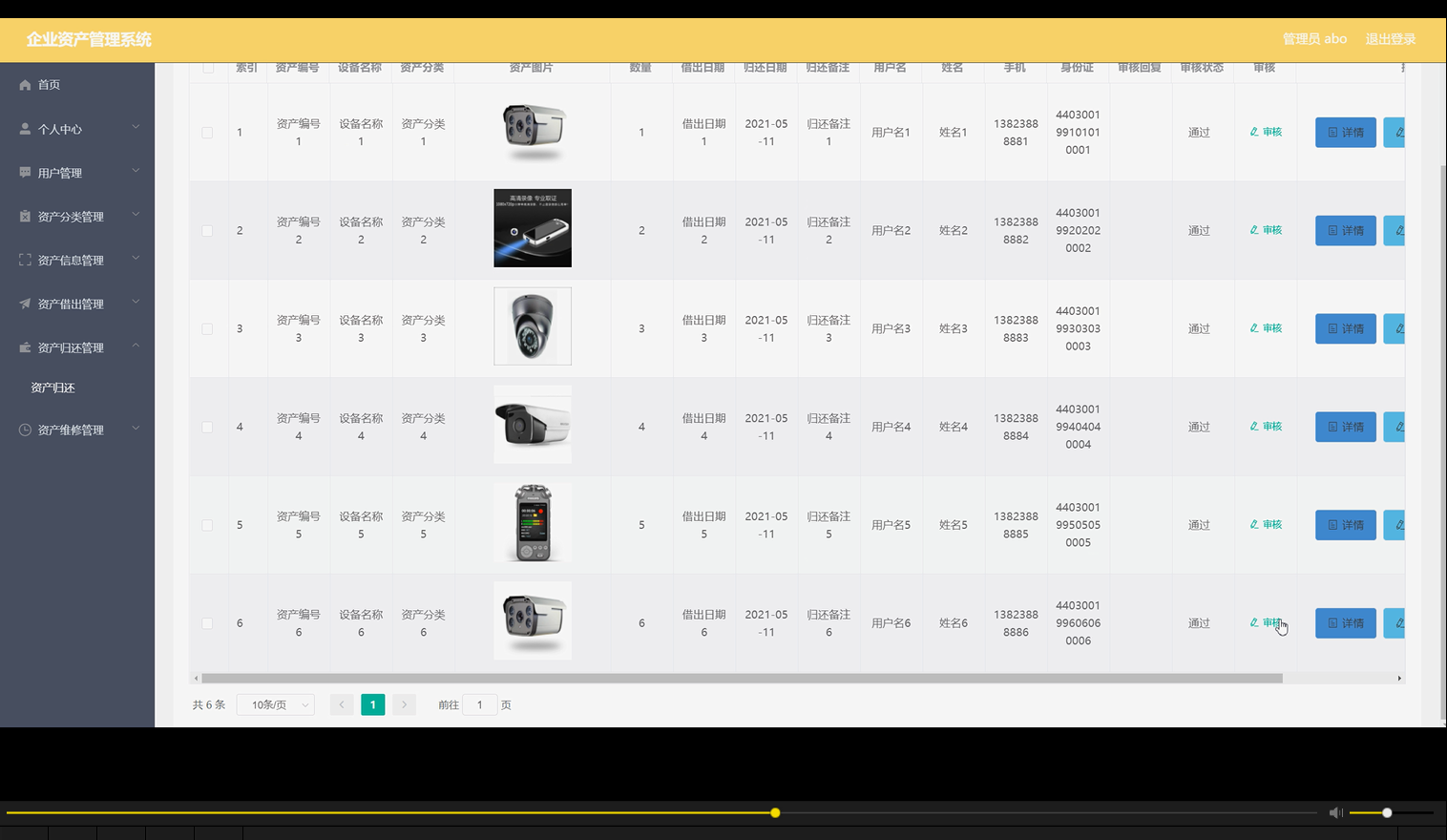Open the dome camera thumbnail in row 3

click(533, 326)
